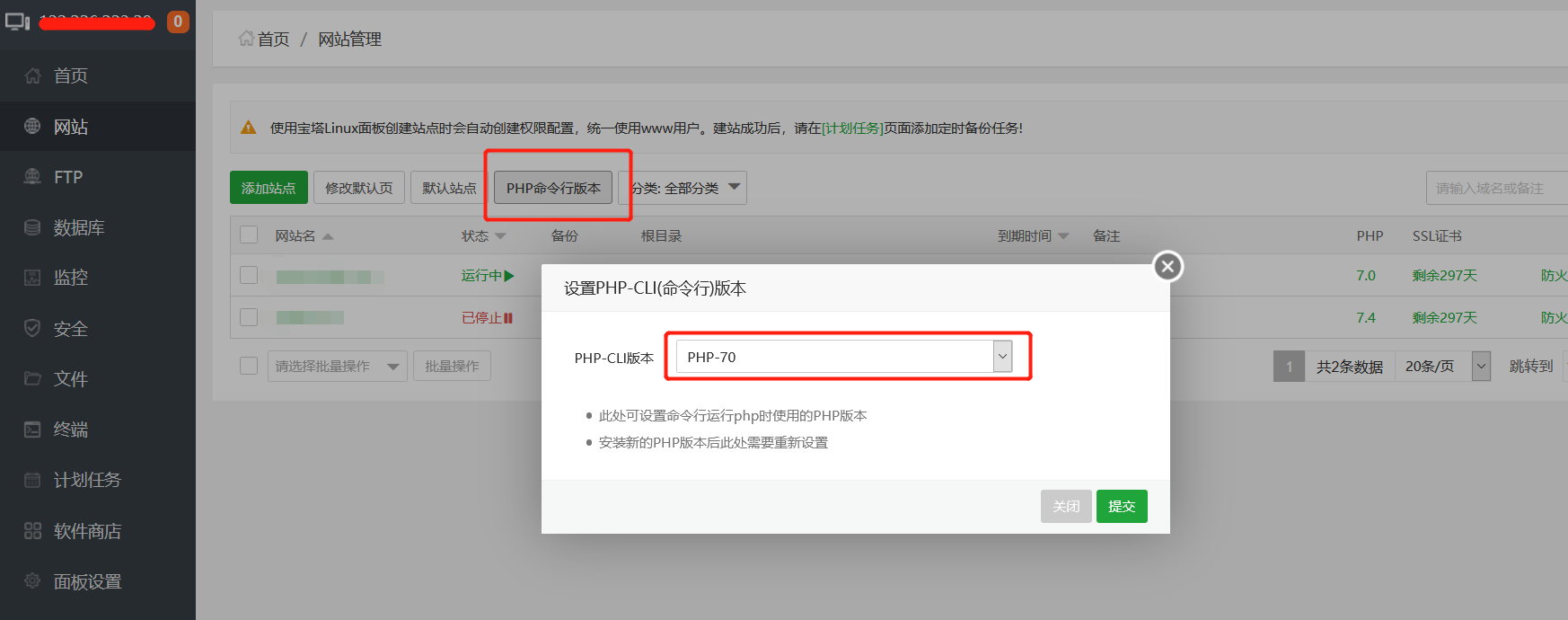The width and height of the screenshot is (1568, 620).
Task: Follow the [计划任务] link in notice
Action: [x=852, y=128]
